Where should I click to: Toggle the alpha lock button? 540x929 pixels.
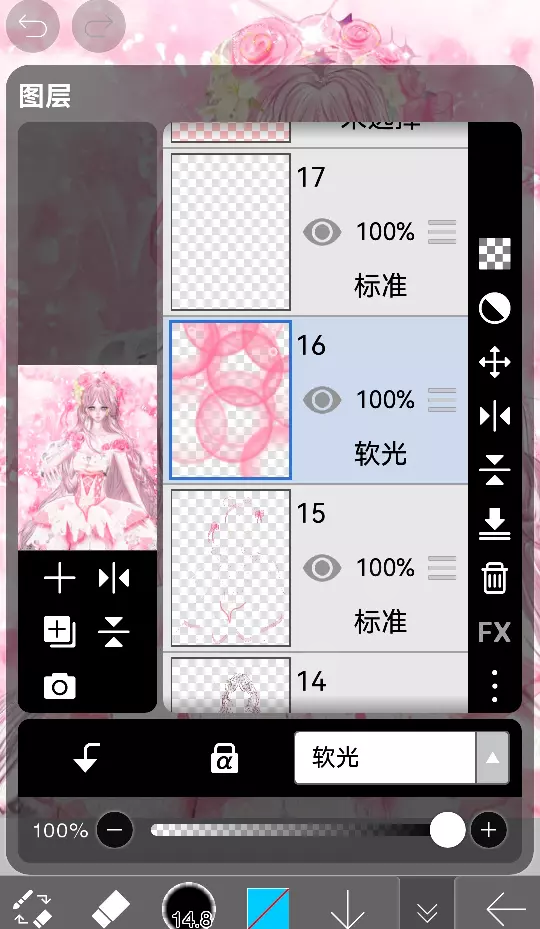click(224, 758)
